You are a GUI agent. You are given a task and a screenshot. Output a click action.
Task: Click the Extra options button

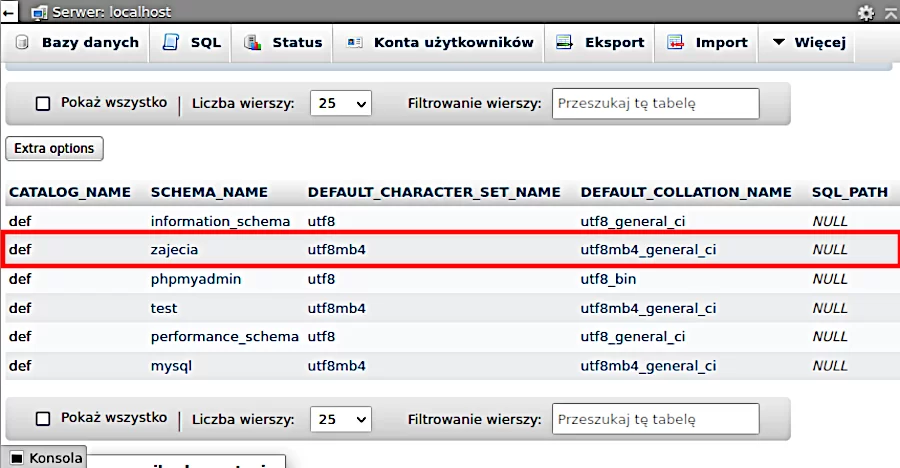click(55, 148)
